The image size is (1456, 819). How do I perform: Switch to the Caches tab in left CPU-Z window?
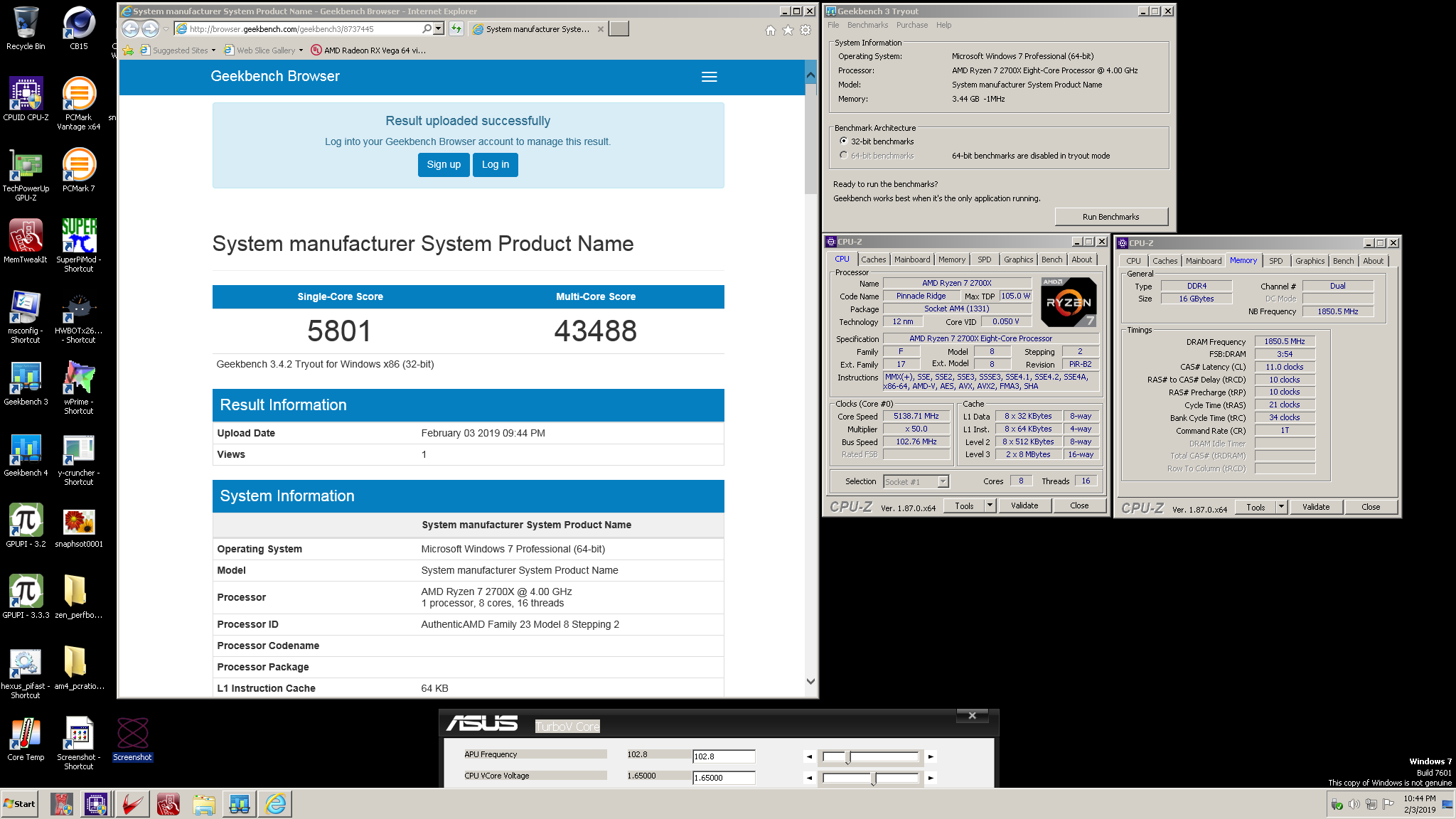873,259
